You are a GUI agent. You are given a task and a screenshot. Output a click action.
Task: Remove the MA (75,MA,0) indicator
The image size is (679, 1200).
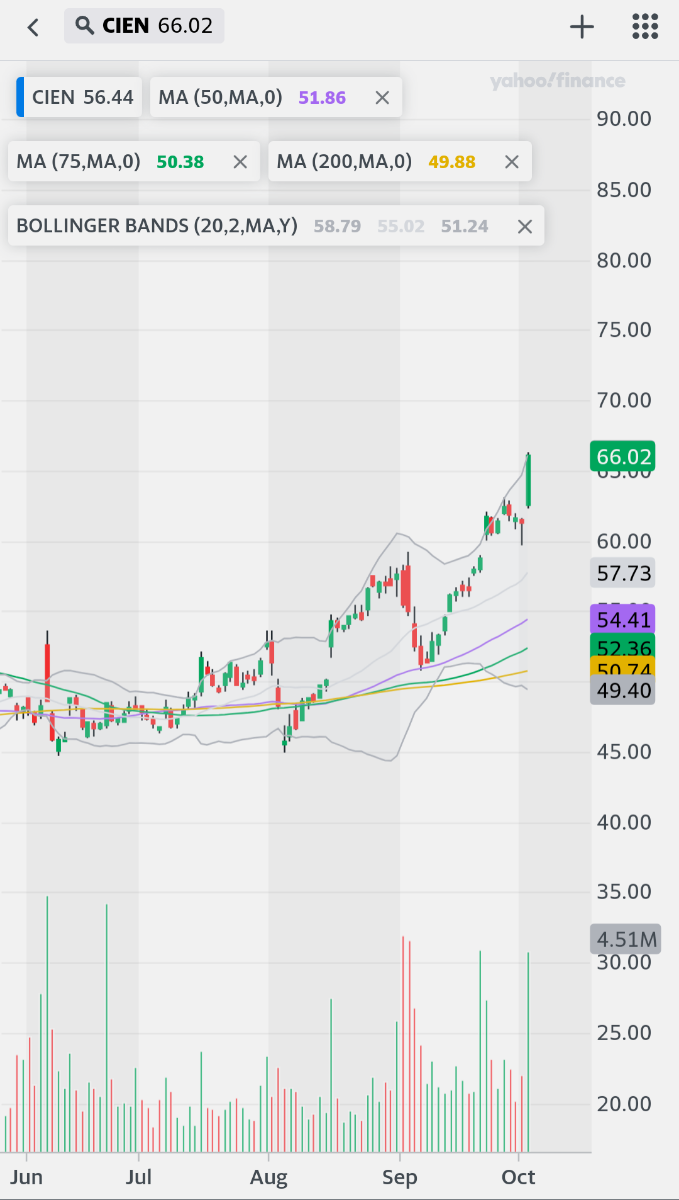pyautogui.click(x=240, y=162)
